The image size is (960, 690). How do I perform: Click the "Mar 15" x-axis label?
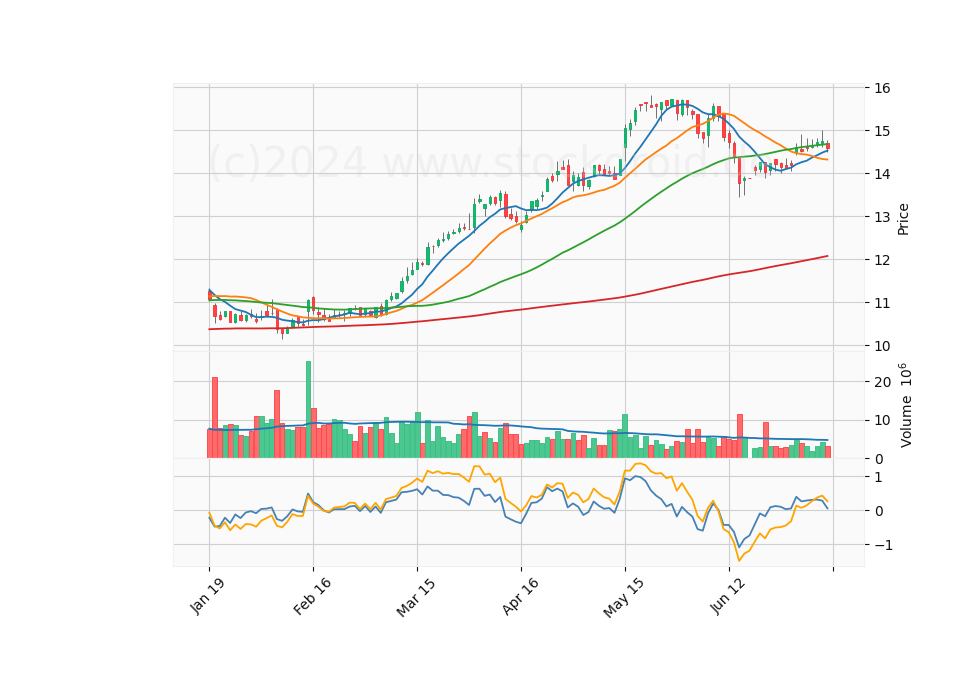(416, 597)
